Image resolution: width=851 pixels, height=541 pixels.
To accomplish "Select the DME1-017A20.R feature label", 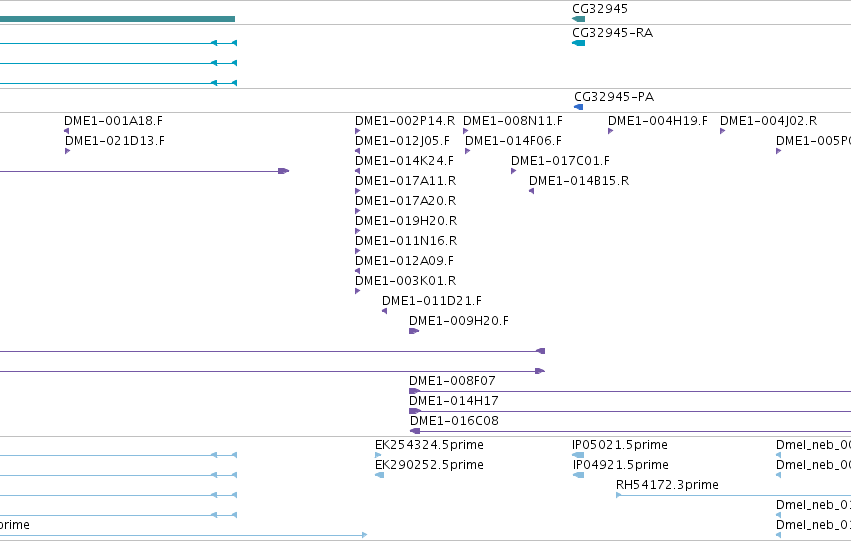I will click(405, 201).
